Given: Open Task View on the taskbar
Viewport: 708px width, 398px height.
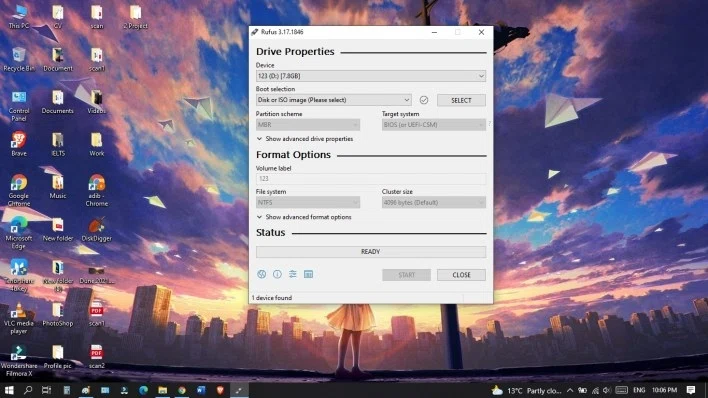Looking at the screenshot, I should tap(47, 390).
